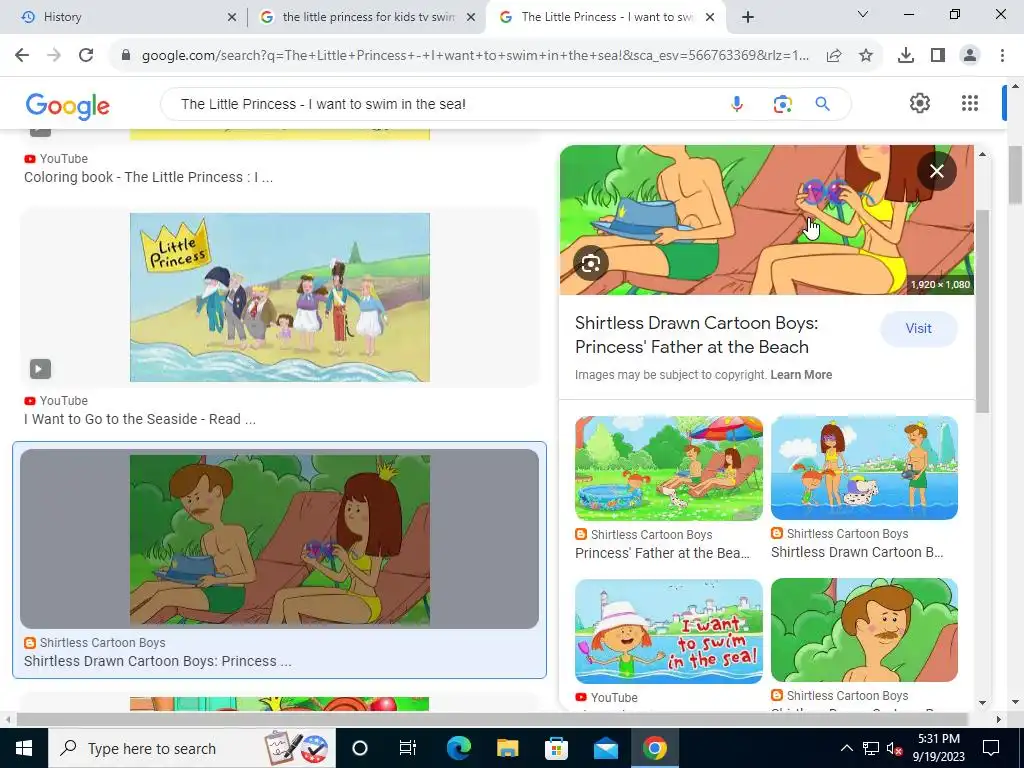This screenshot has height=768, width=1024.
Task: Open large preview image of deck chairs
Action: [x=767, y=219]
